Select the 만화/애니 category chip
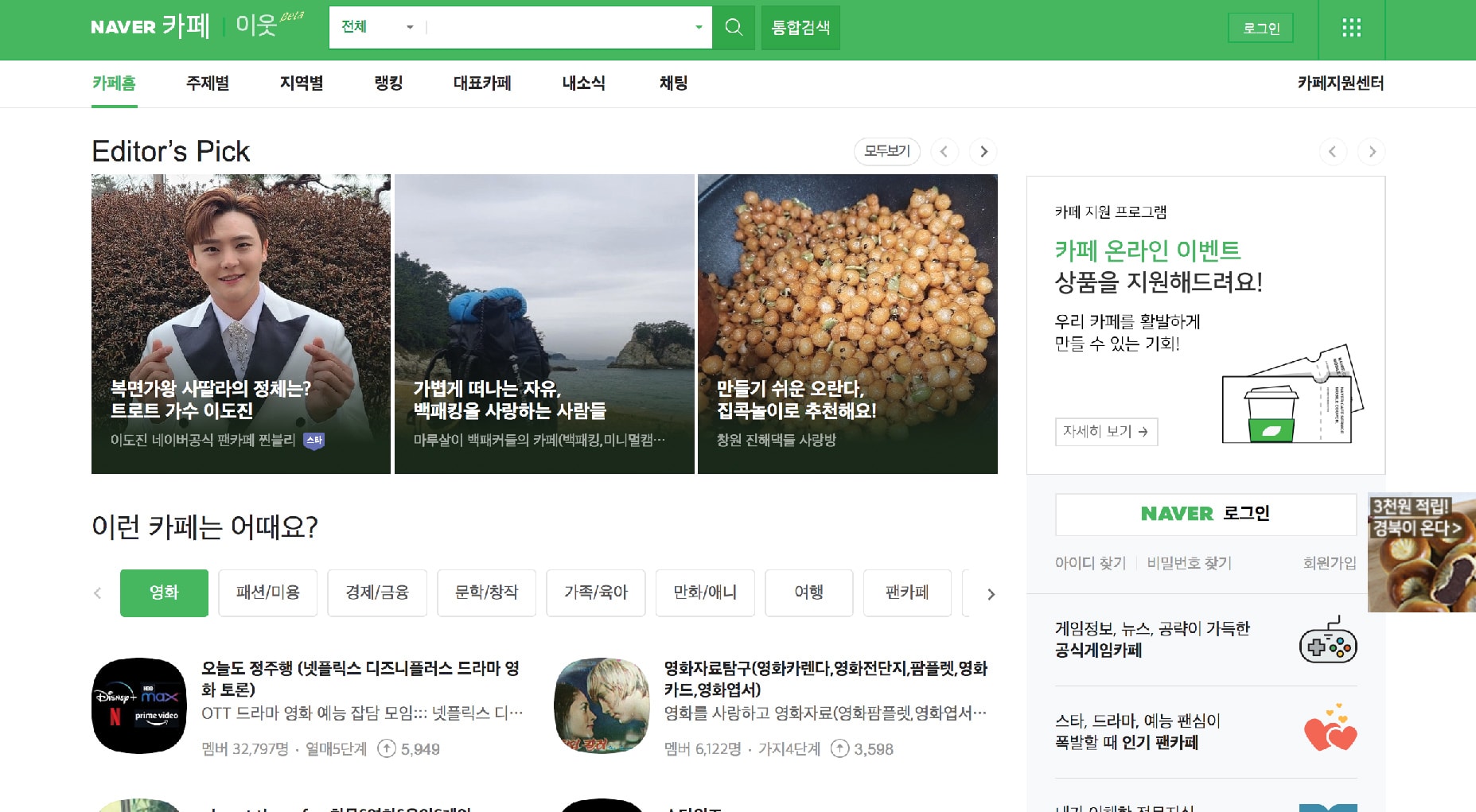The image size is (1476, 812). point(705,592)
